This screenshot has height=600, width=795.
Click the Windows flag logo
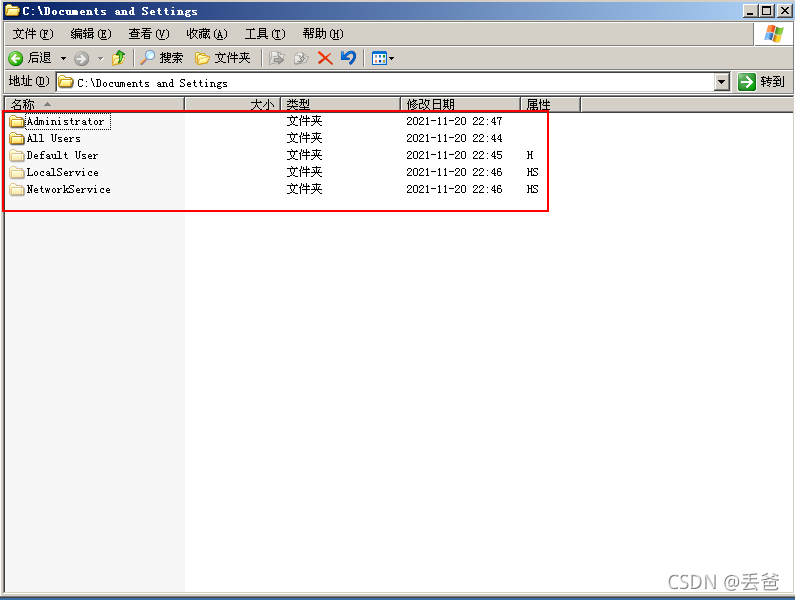[x=774, y=34]
